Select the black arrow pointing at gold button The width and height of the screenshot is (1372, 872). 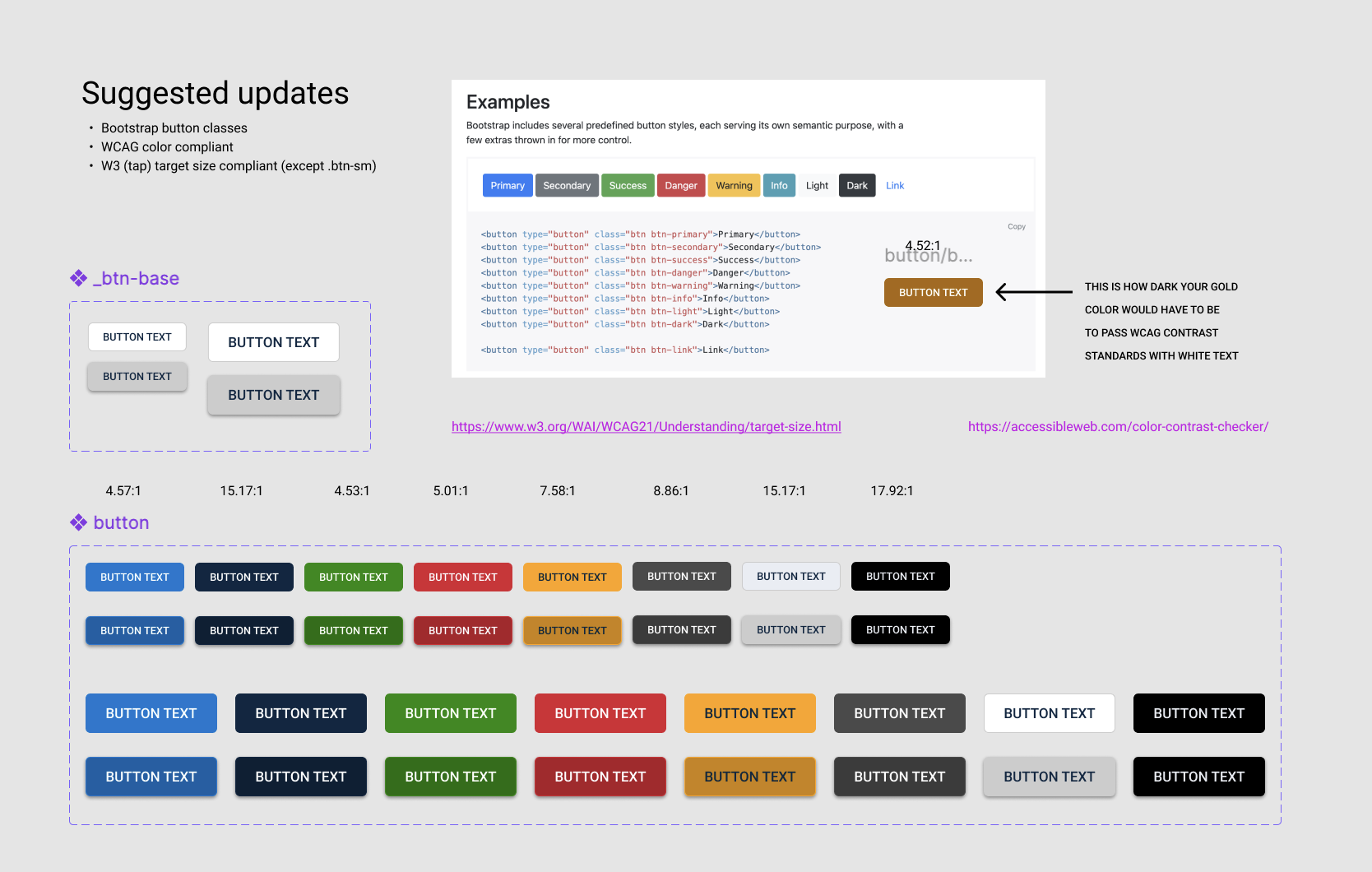coord(1034,292)
